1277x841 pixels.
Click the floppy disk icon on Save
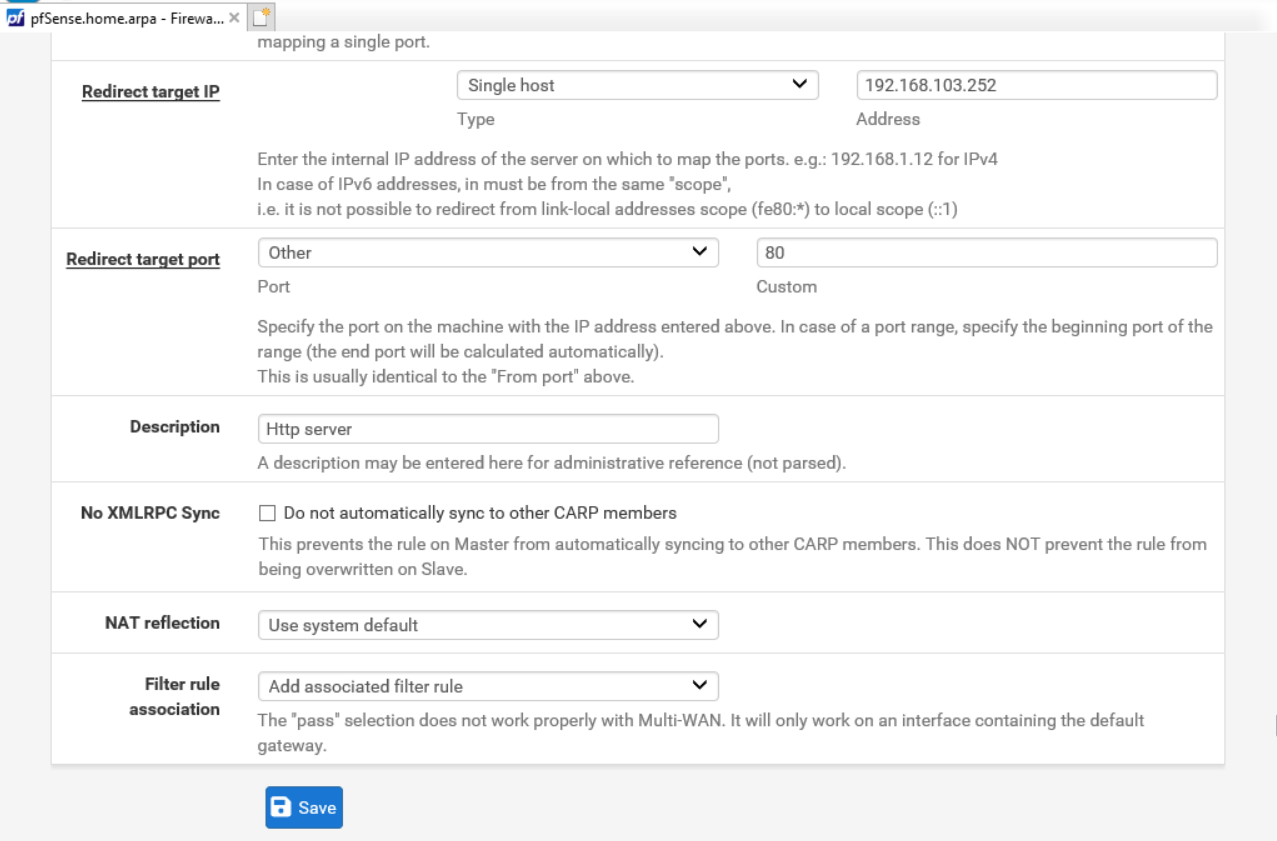coord(282,808)
